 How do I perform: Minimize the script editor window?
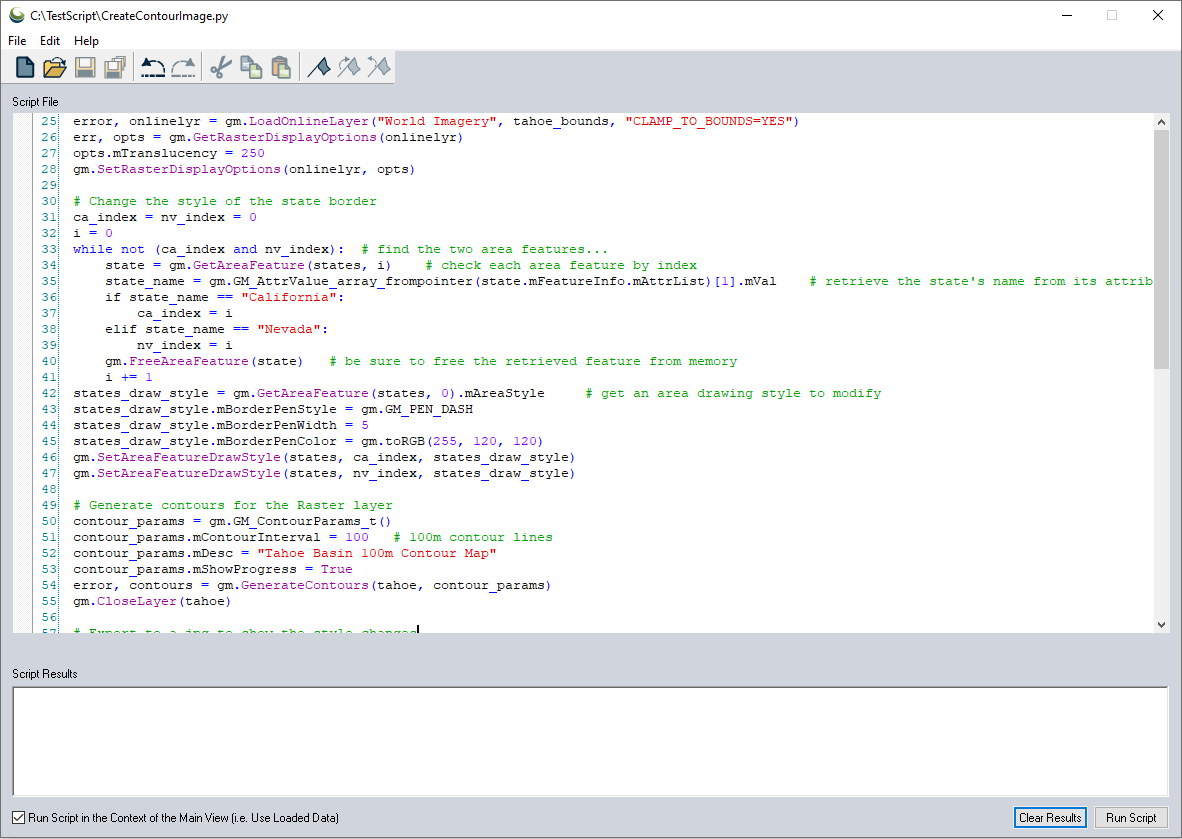point(1067,15)
